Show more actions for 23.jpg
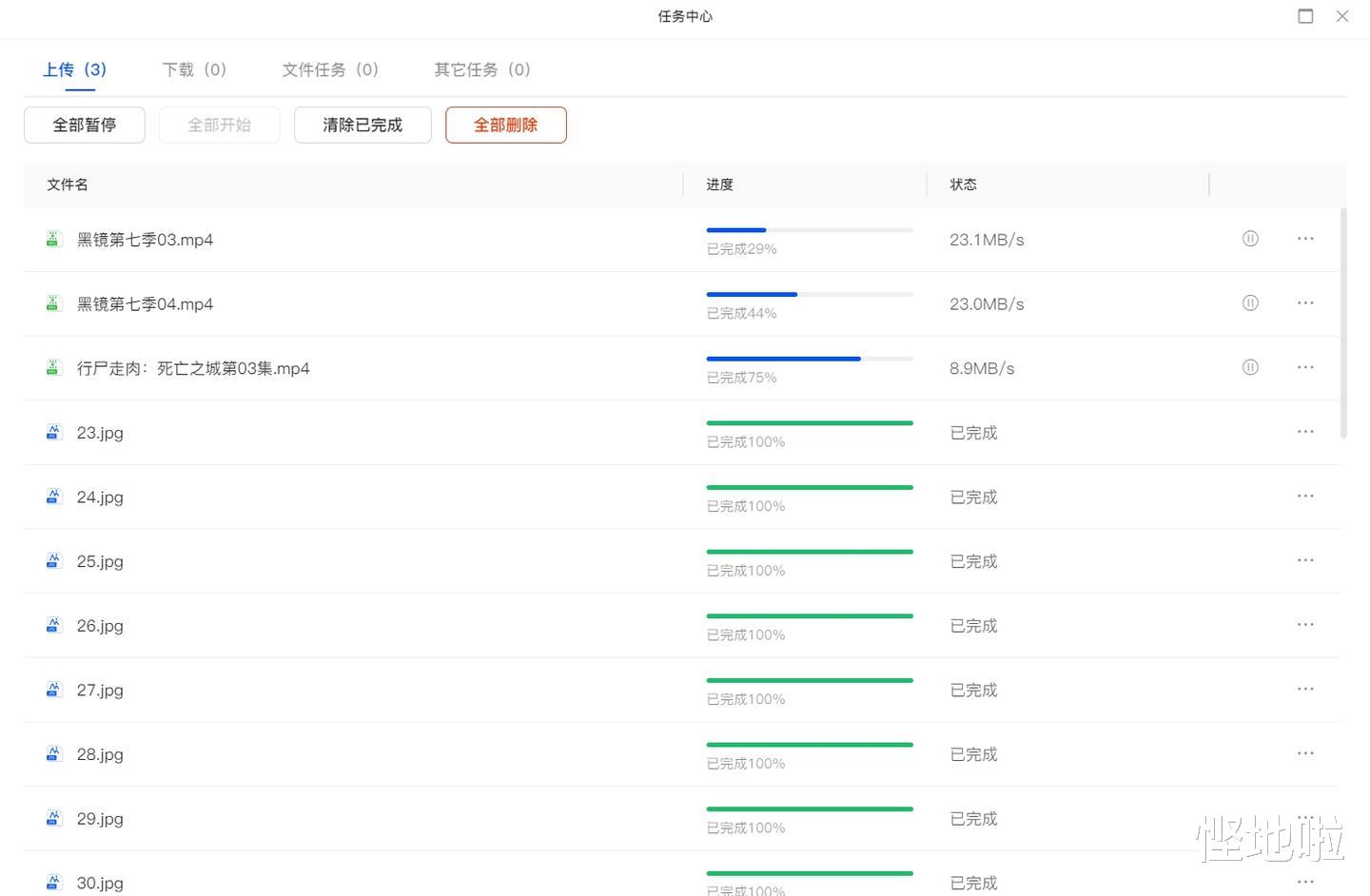This screenshot has width=1370, height=896. click(x=1305, y=432)
